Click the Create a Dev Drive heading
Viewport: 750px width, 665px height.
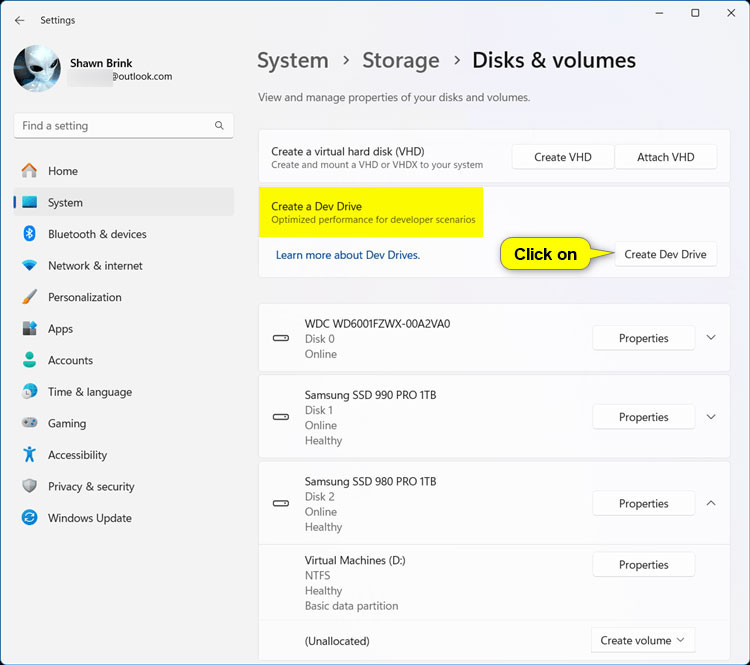[316, 206]
